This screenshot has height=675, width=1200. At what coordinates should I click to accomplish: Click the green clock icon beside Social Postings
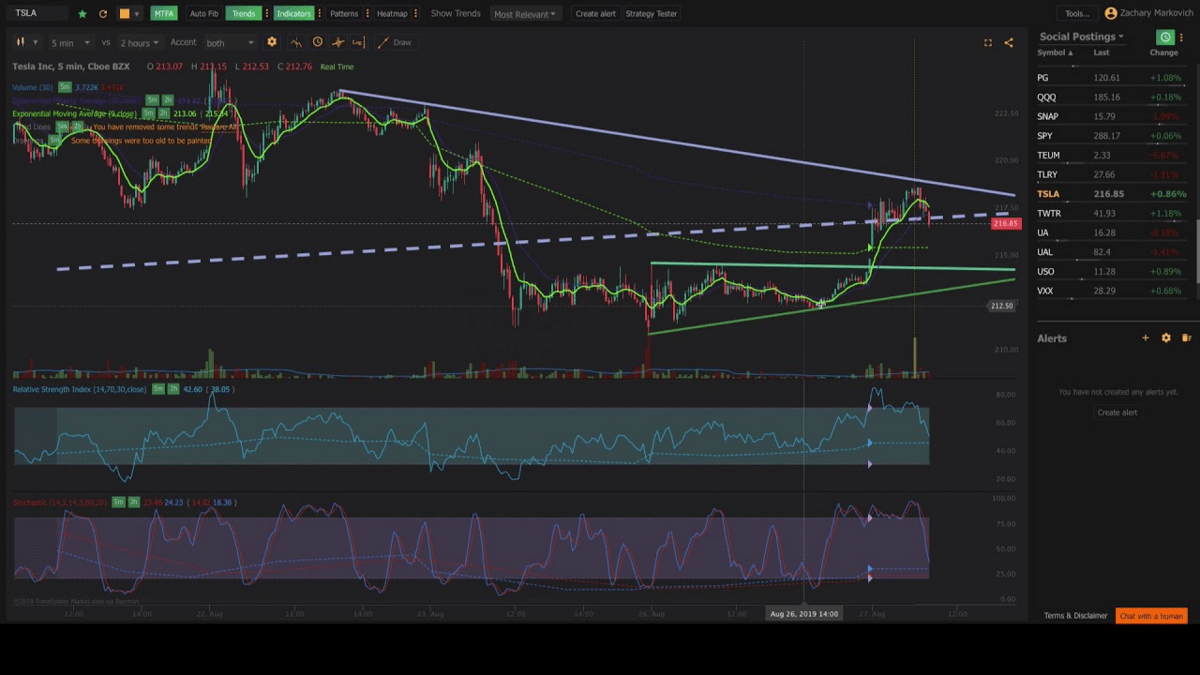(x=1165, y=37)
